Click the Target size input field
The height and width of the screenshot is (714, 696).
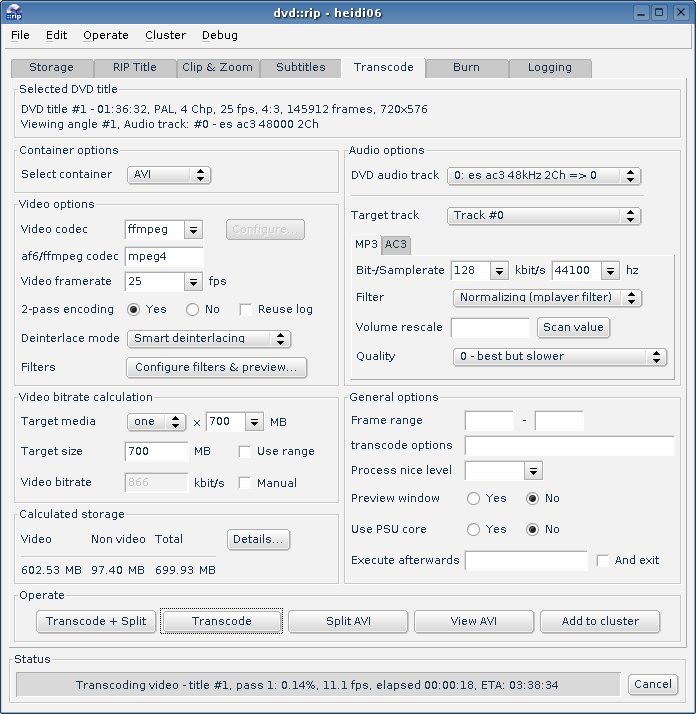click(156, 452)
